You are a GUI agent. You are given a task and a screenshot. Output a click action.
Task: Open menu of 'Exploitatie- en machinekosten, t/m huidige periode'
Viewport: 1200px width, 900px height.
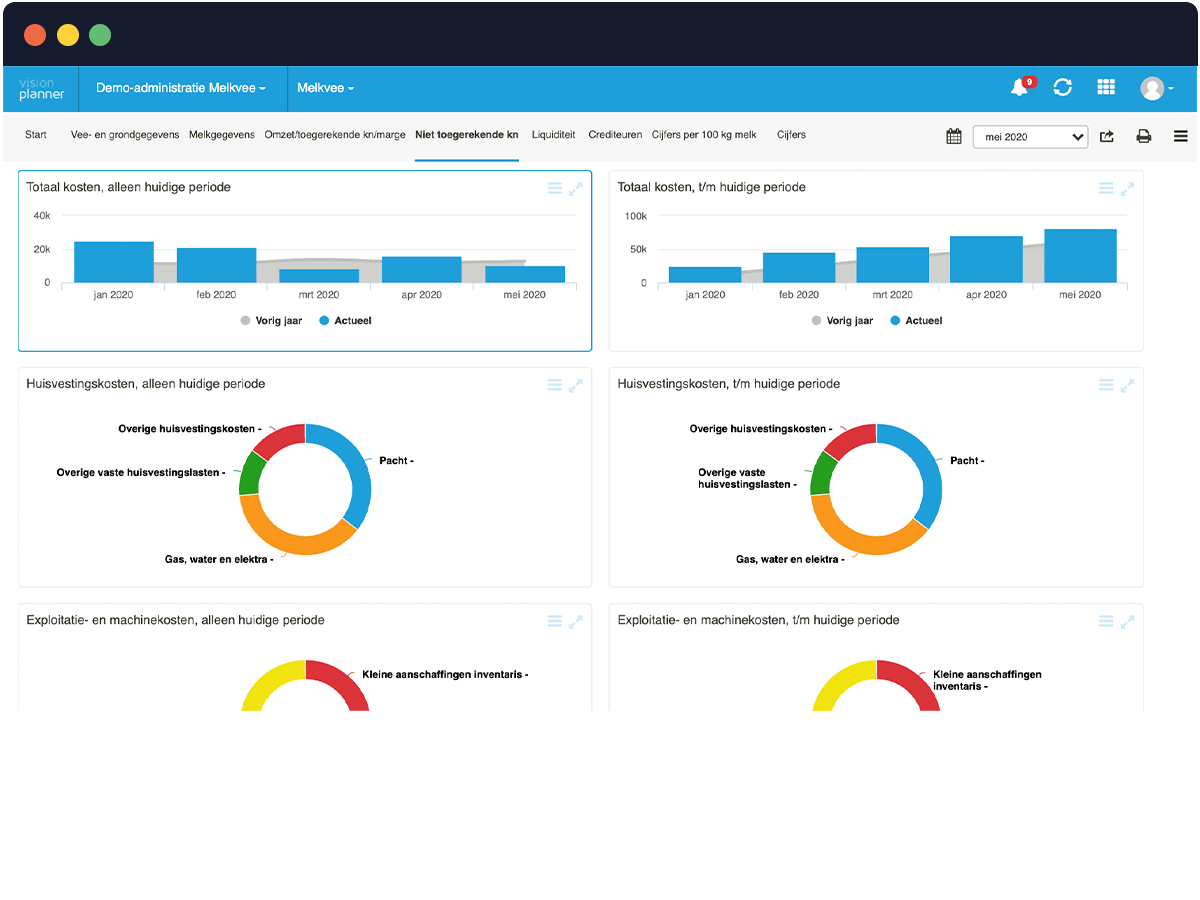(x=1106, y=621)
